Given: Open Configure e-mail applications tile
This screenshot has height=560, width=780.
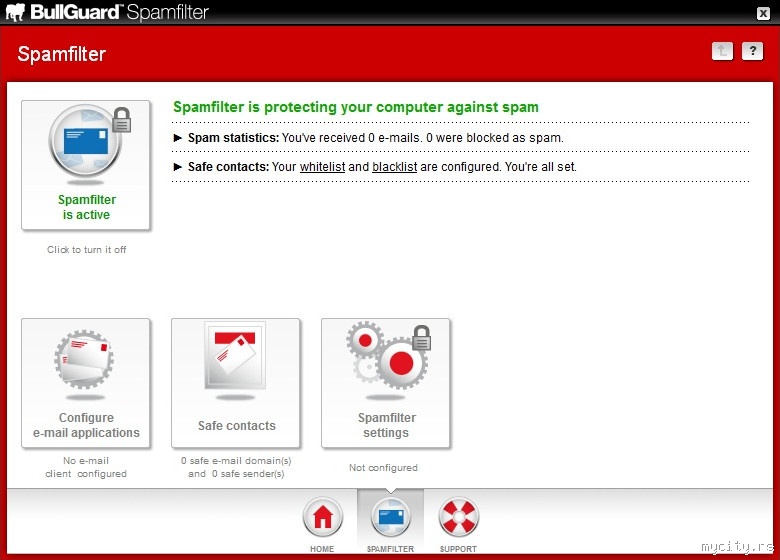Looking at the screenshot, I should point(86,383).
